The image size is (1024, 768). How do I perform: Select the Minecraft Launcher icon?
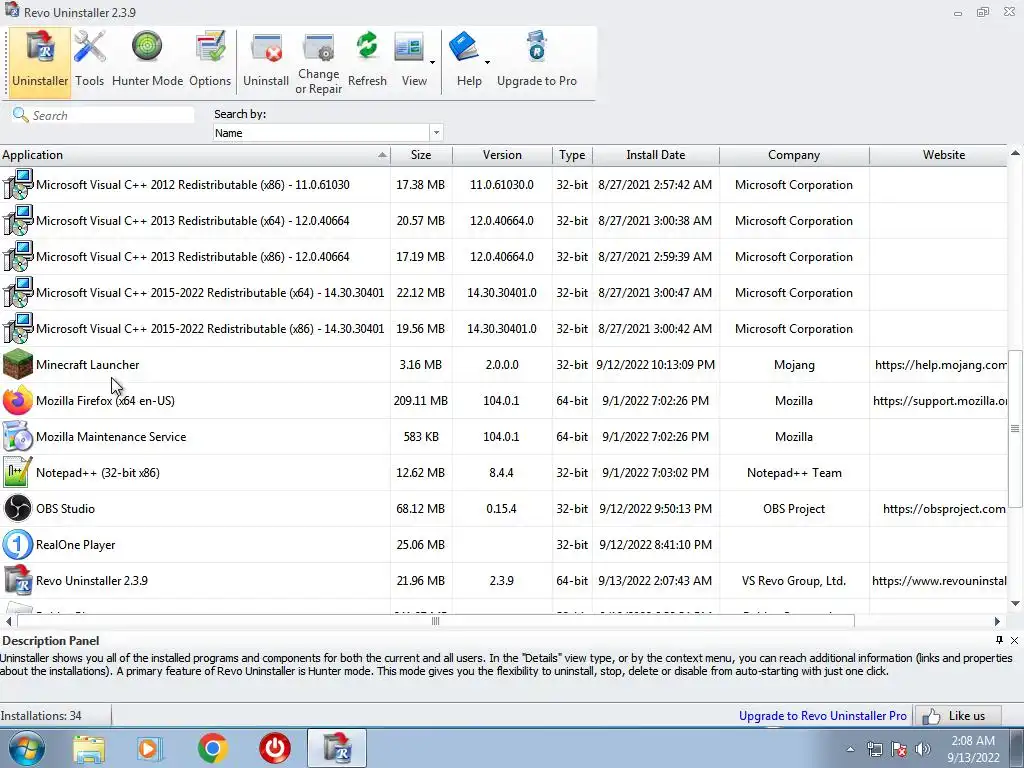click(x=18, y=364)
